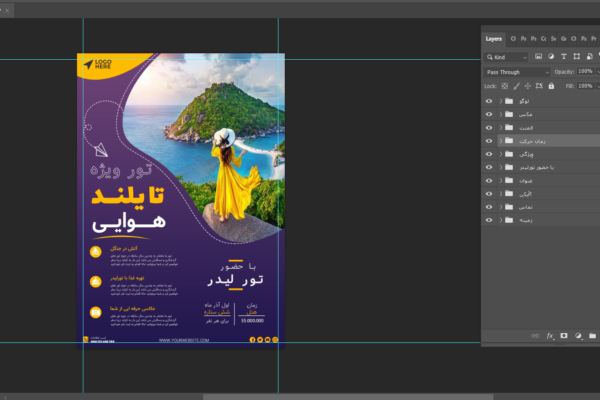Hide the زمینه background group
The image size is (600, 400).
489,219
